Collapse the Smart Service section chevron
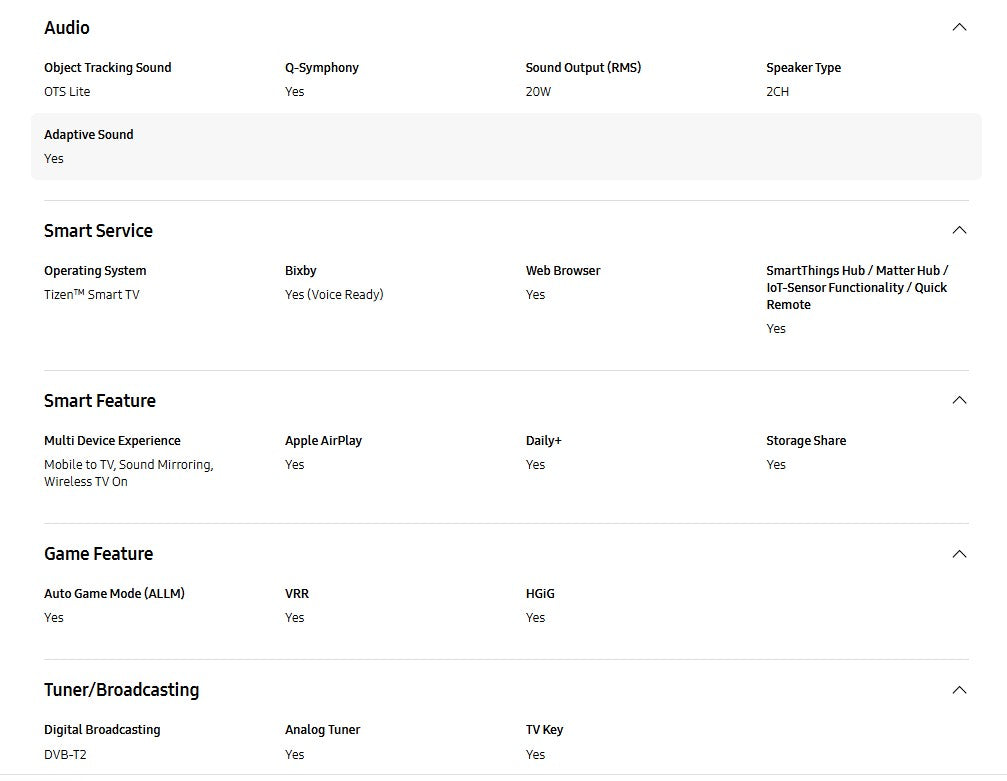 click(960, 231)
